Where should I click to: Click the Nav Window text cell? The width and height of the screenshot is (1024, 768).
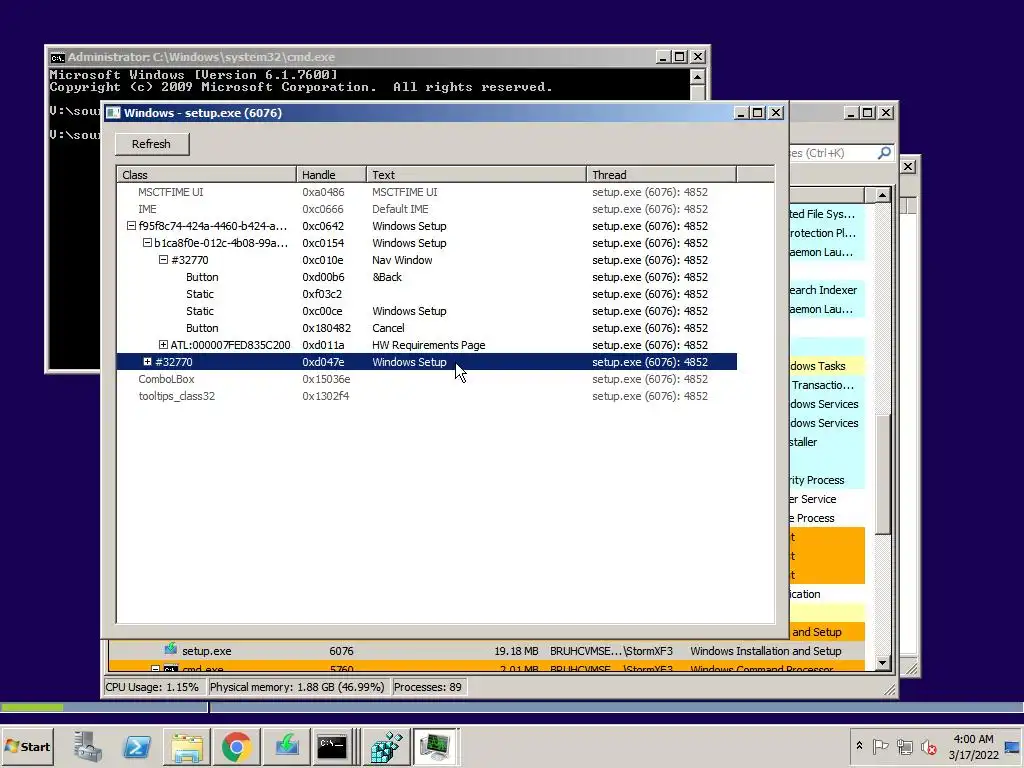pyautogui.click(x=402, y=260)
